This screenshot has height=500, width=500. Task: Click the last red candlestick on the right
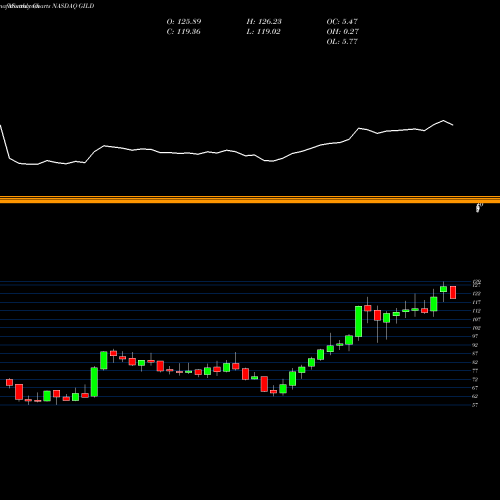453,292
